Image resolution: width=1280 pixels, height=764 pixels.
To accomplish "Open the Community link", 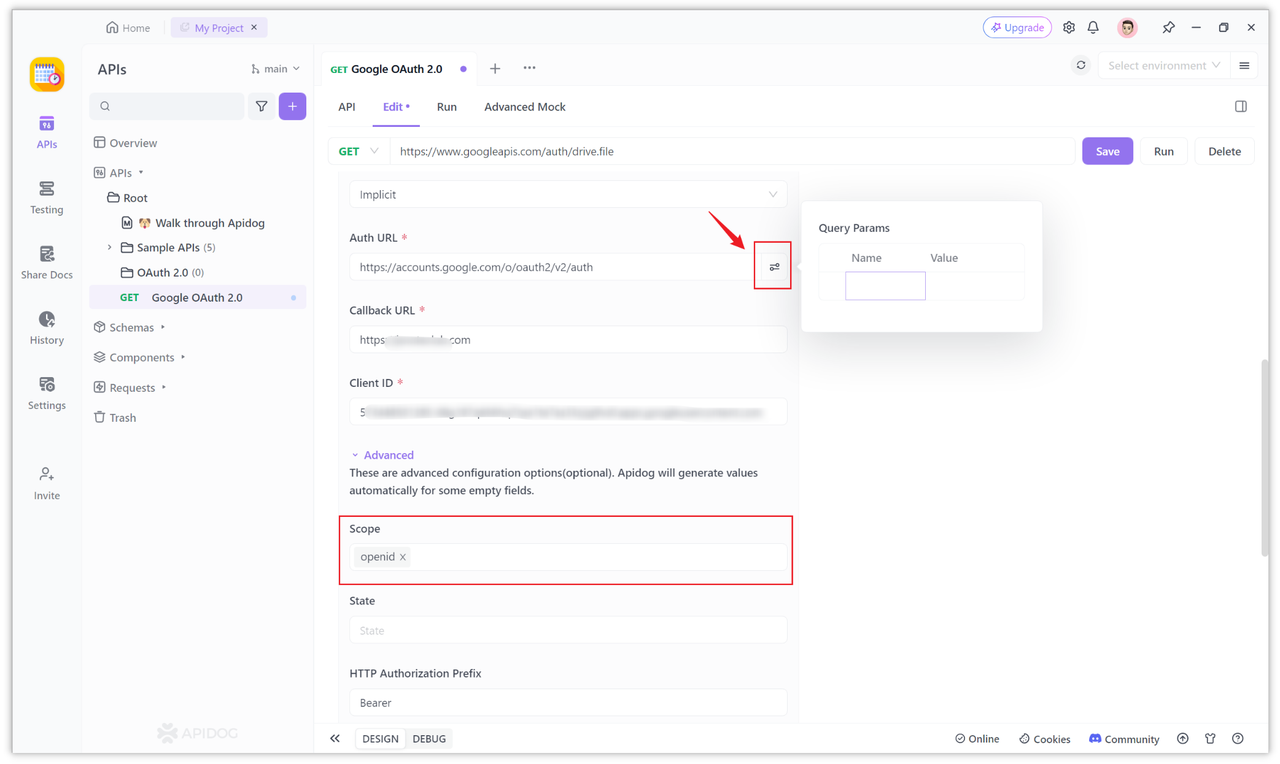I will tap(1124, 739).
